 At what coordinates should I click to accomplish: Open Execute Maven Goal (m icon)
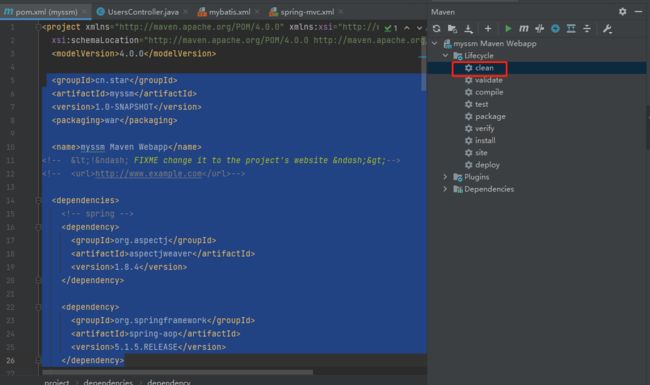[524, 29]
